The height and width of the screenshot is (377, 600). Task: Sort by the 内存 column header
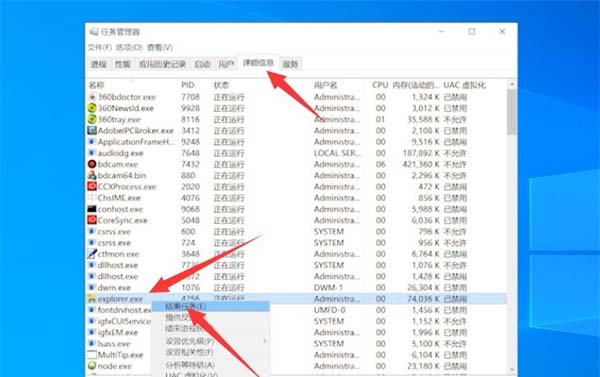pos(416,85)
